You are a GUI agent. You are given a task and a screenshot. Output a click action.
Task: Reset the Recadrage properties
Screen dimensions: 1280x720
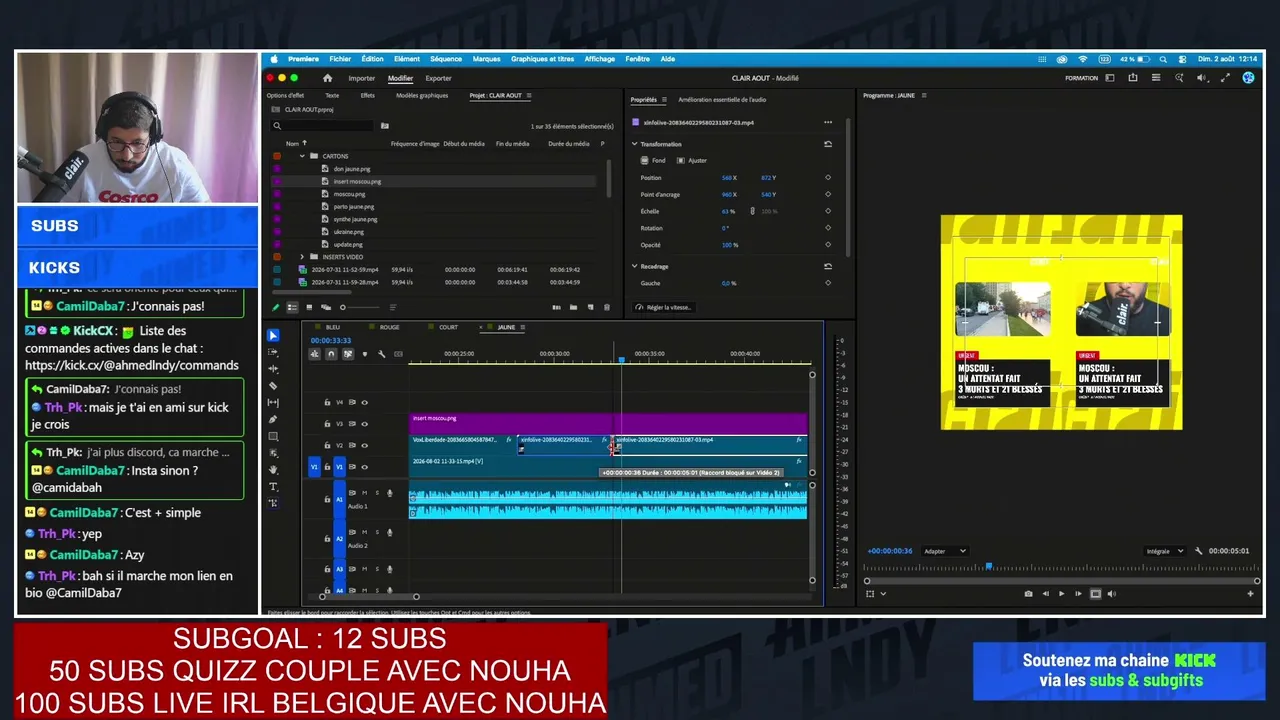point(828,266)
